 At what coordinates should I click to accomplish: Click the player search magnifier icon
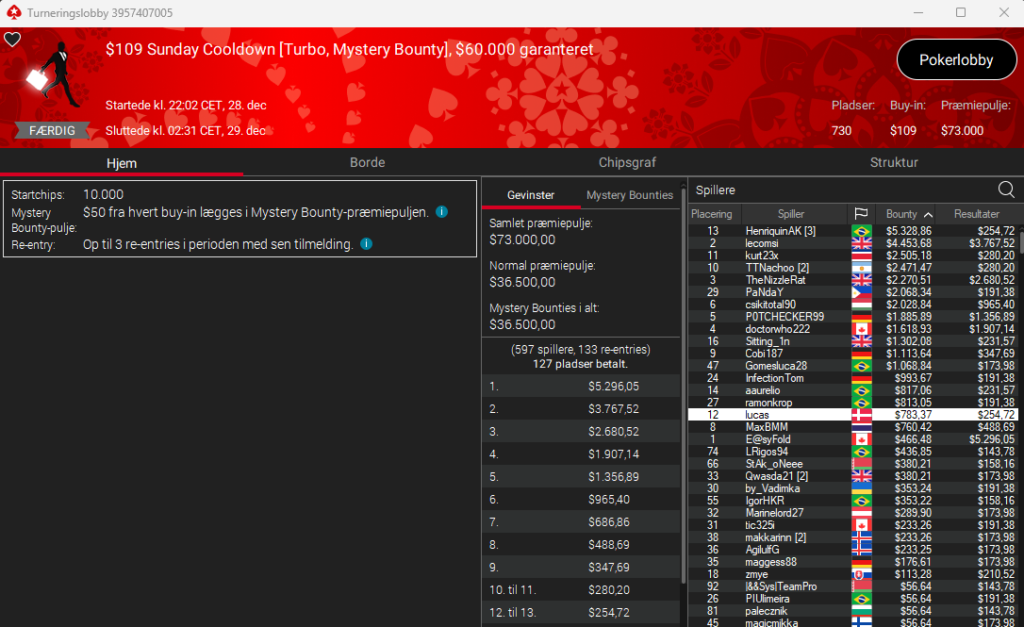[1006, 190]
